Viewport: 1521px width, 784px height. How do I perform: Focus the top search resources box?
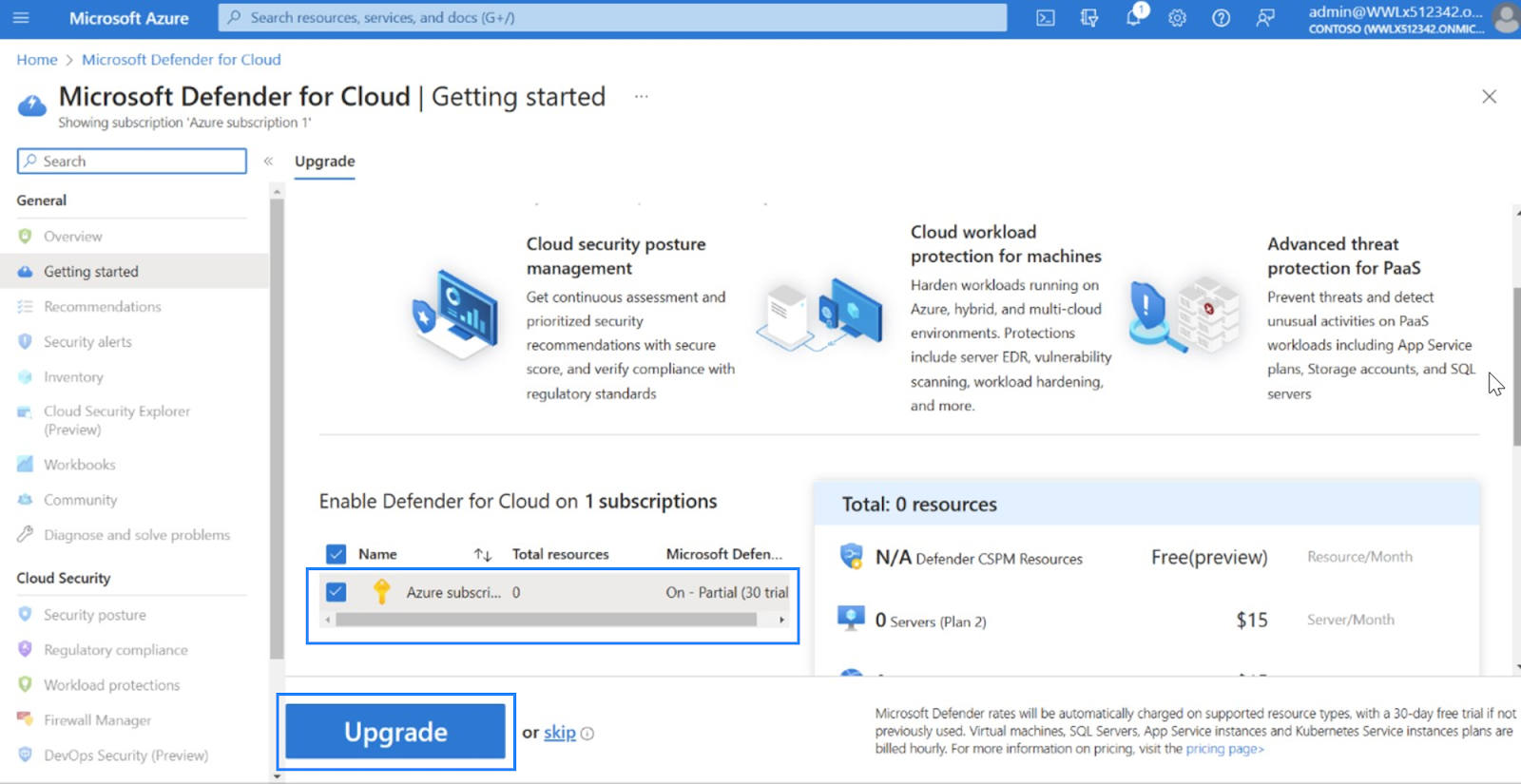(613, 17)
